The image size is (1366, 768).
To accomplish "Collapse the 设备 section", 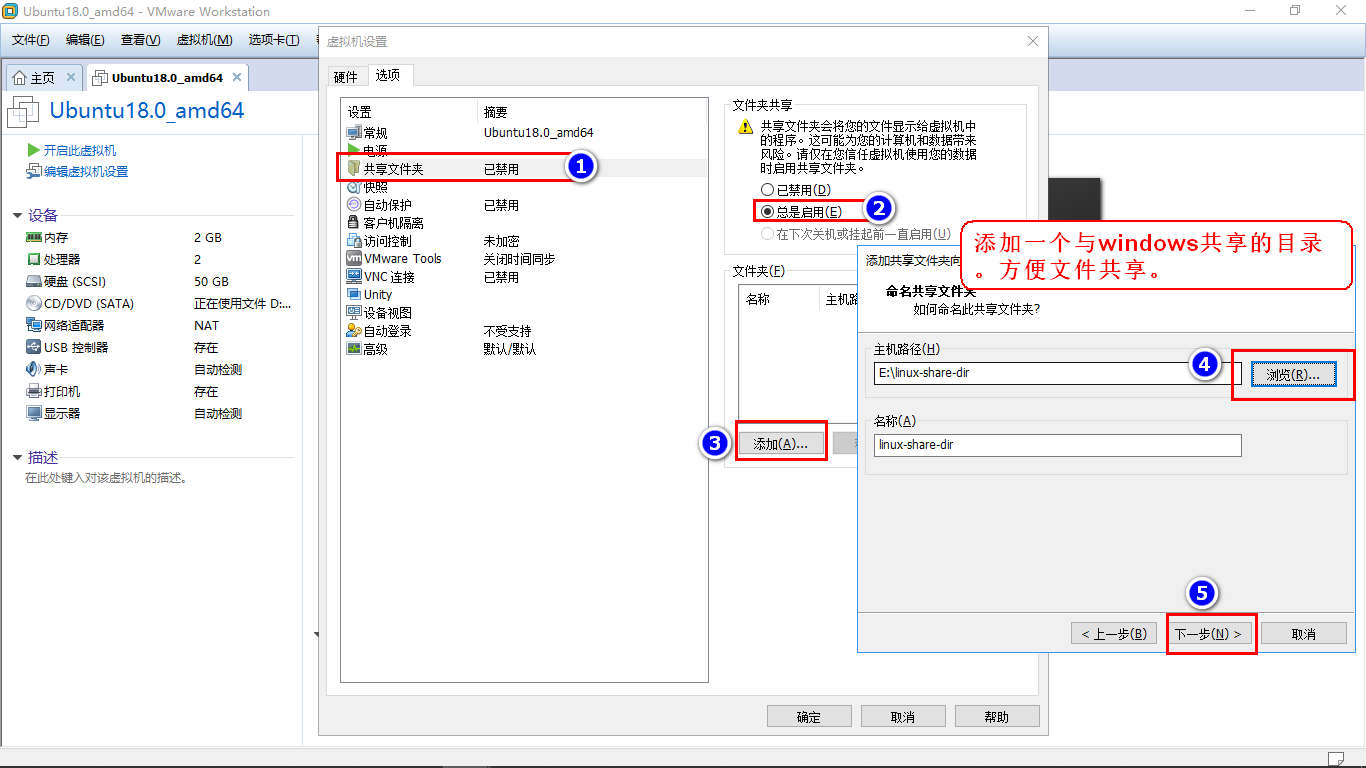I will (19, 214).
